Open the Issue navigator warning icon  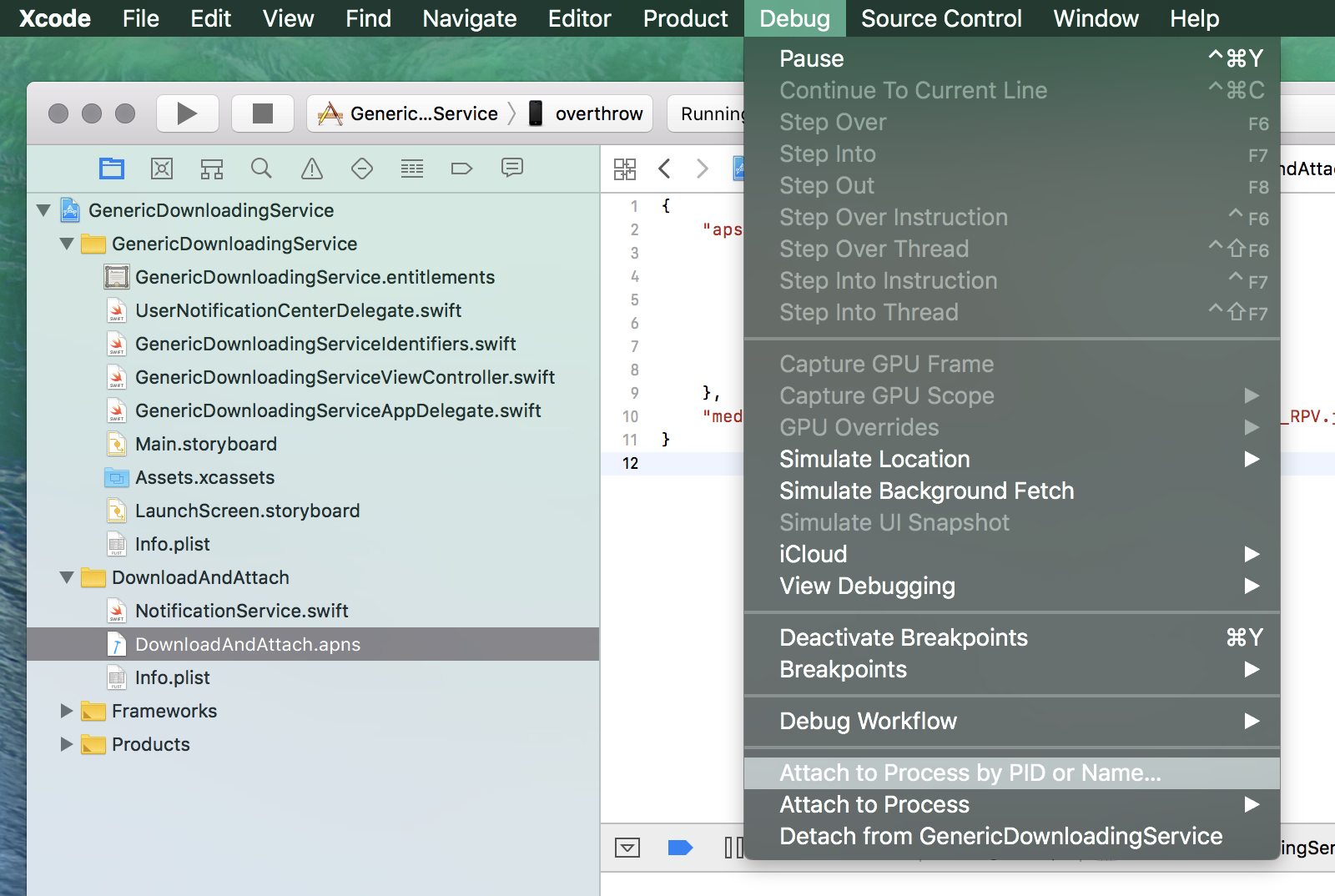click(x=312, y=169)
